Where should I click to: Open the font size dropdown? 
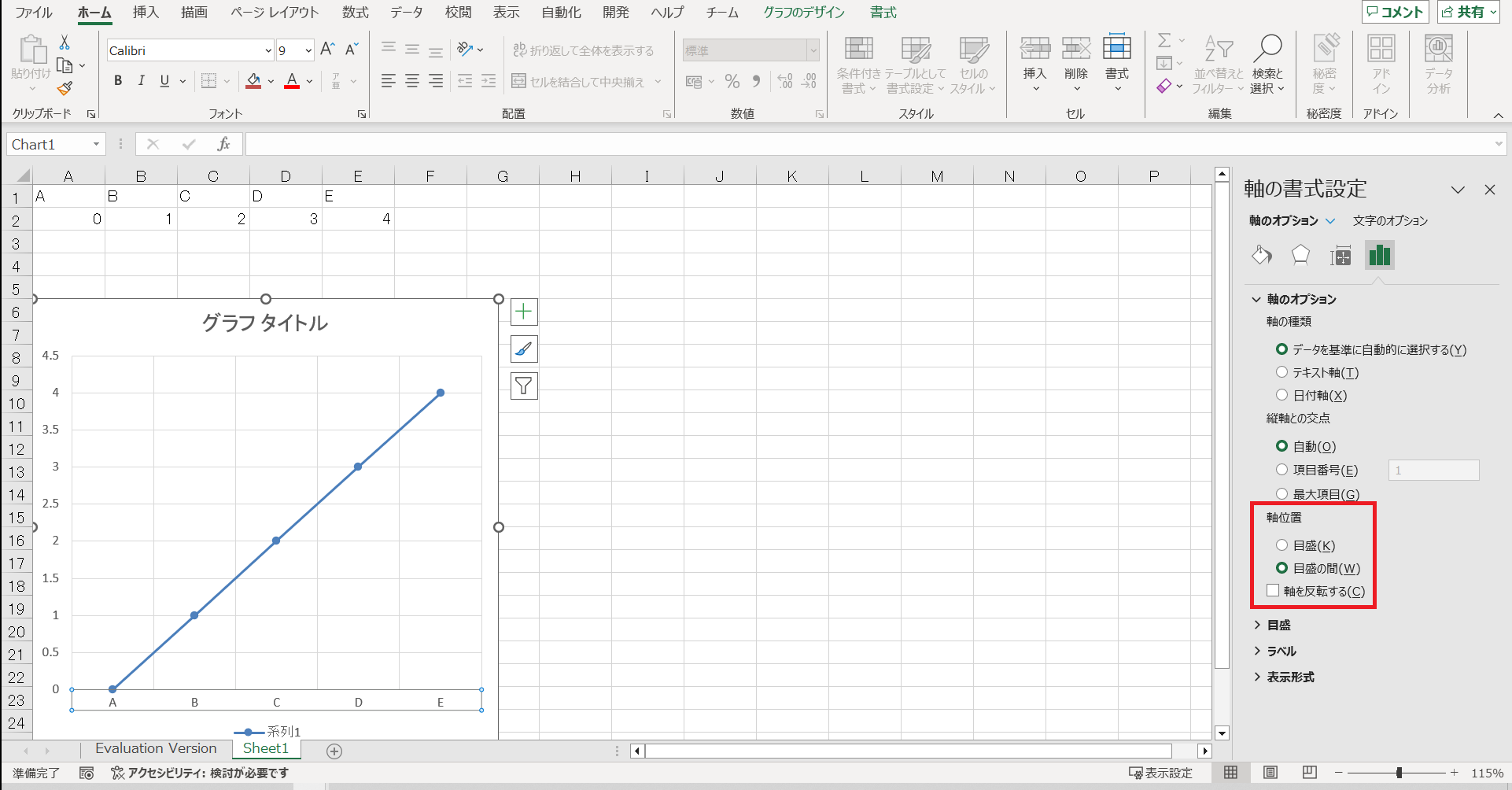pyautogui.click(x=308, y=50)
